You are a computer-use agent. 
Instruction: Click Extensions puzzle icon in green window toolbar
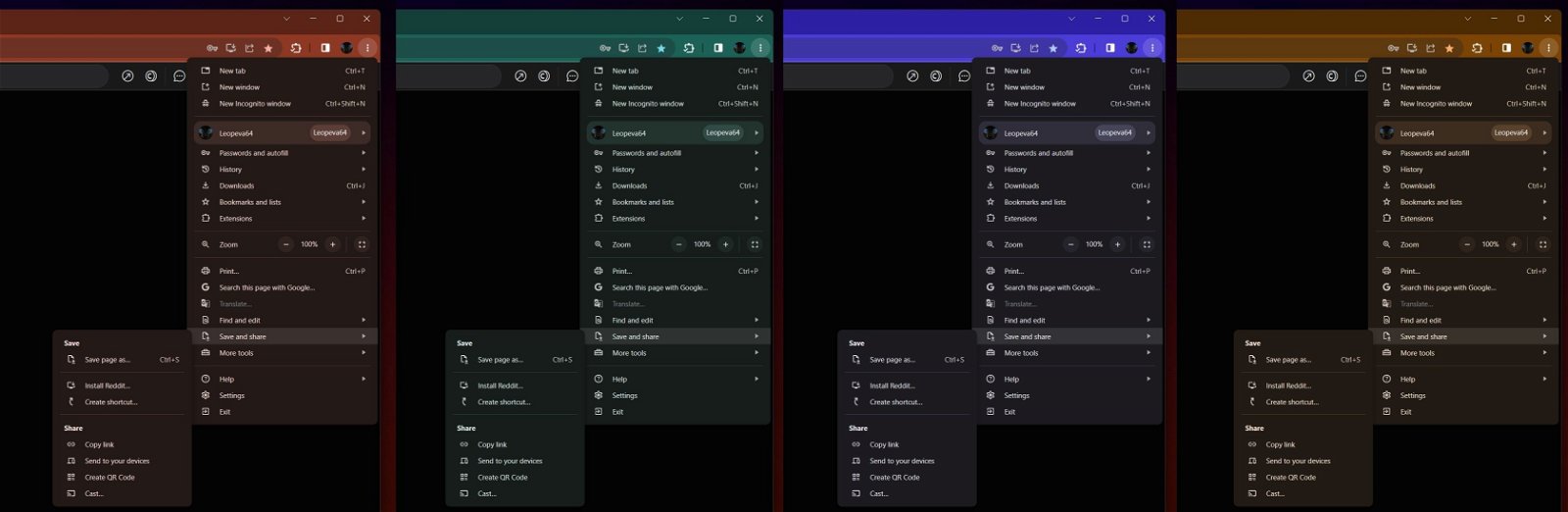tap(689, 48)
